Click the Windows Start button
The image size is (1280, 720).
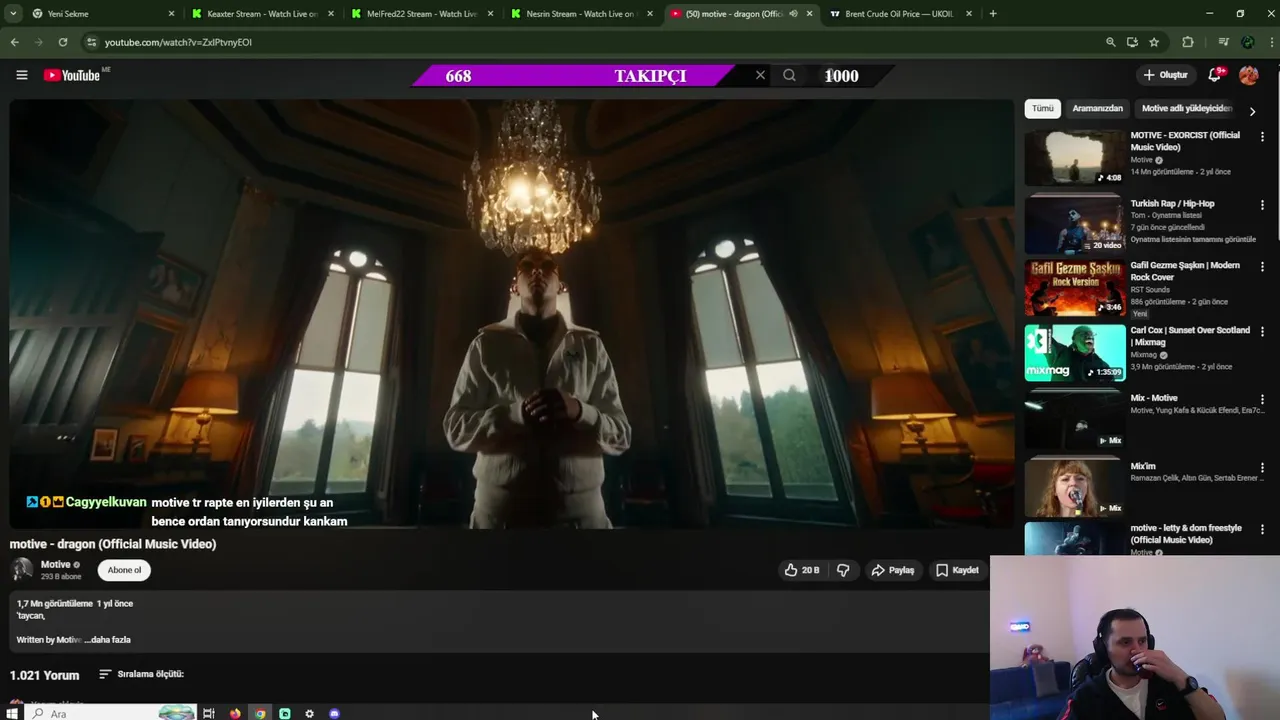coord(11,714)
